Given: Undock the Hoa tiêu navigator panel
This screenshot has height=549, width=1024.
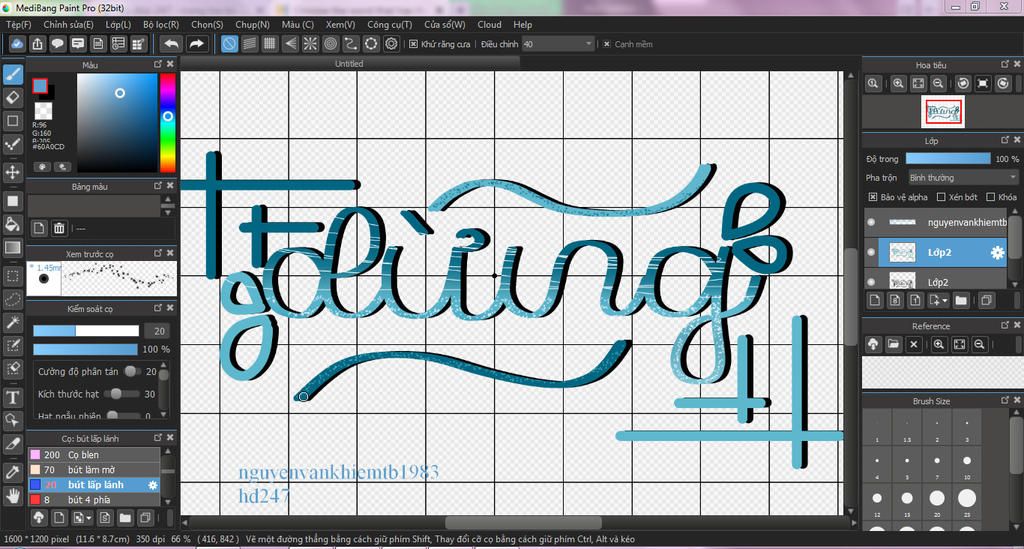Looking at the screenshot, I should click(x=1004, y=64).
